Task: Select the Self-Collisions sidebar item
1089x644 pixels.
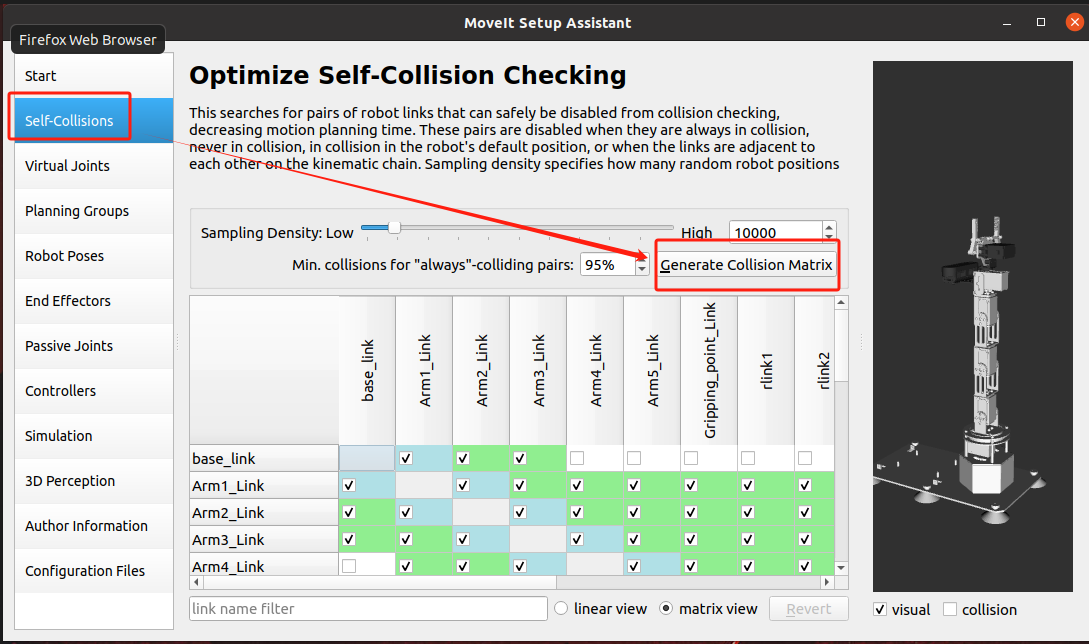Action: click(94, 121)
